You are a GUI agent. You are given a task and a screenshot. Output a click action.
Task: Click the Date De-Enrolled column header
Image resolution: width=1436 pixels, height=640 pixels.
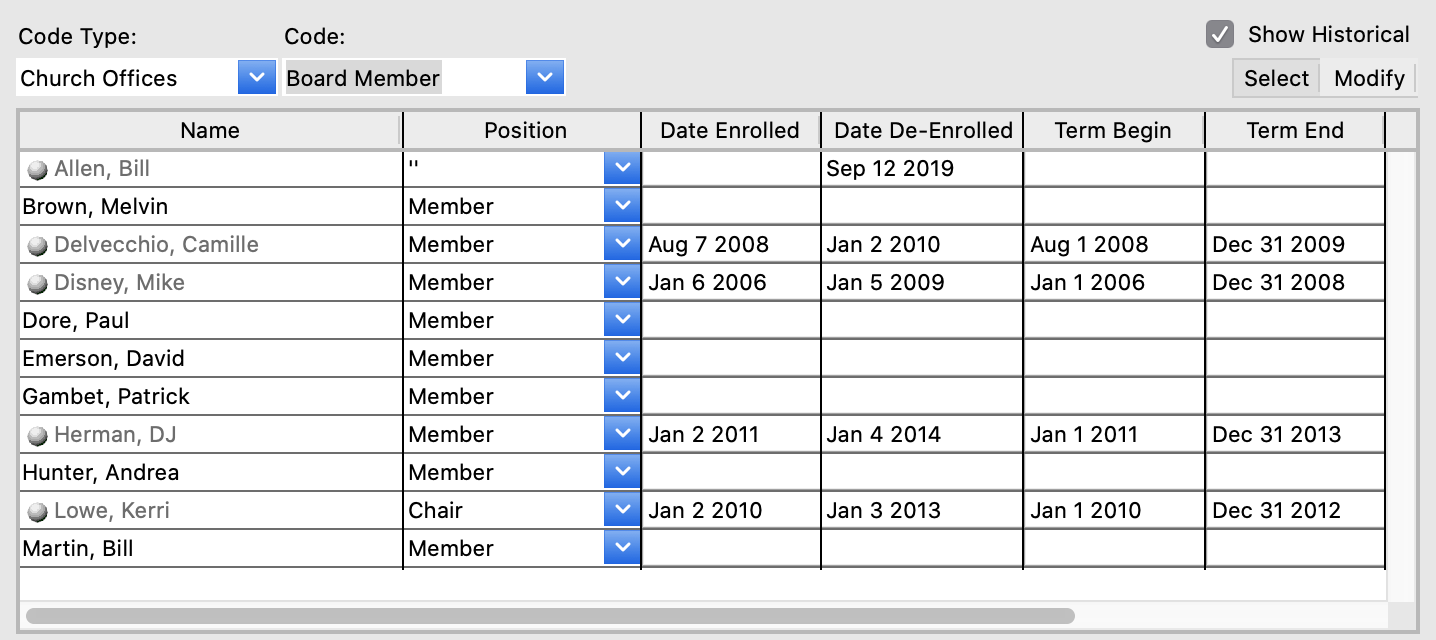click(x=922, y=130)
